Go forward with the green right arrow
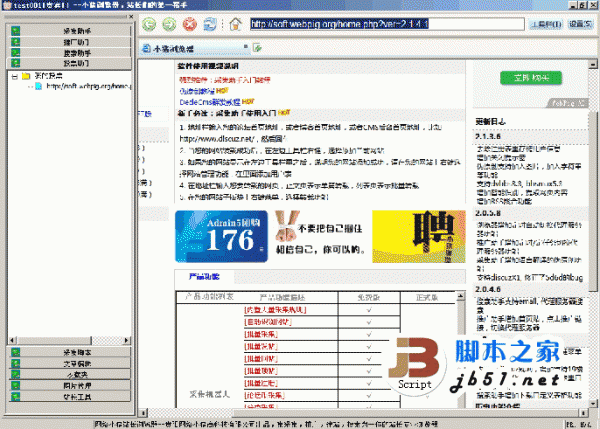600x429 pixels. [x=169, y=24]
